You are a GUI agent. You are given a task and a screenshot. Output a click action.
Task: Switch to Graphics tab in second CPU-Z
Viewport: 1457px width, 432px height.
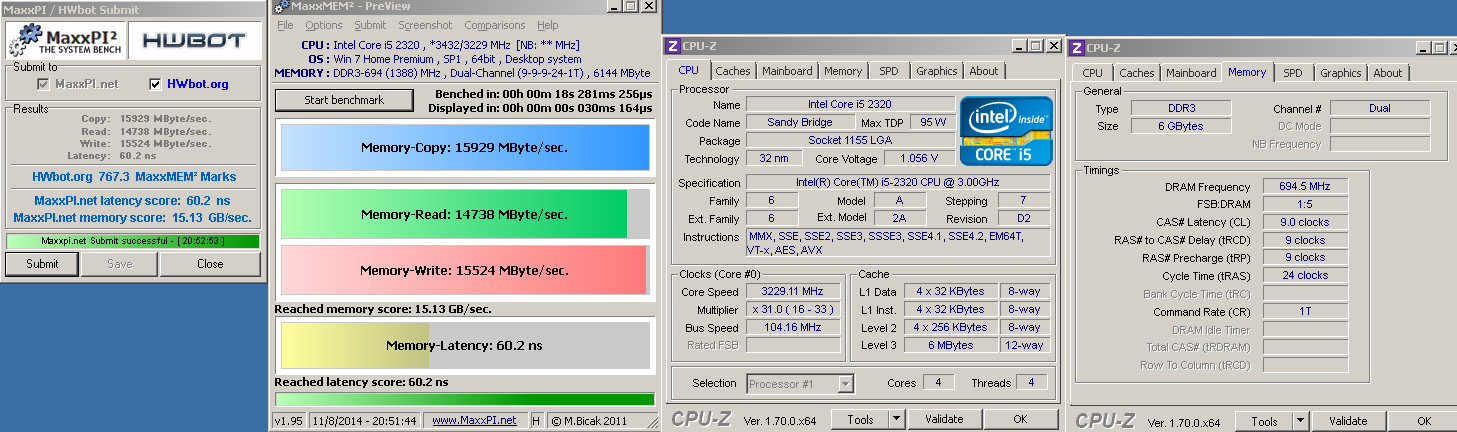coord(1341,73)
